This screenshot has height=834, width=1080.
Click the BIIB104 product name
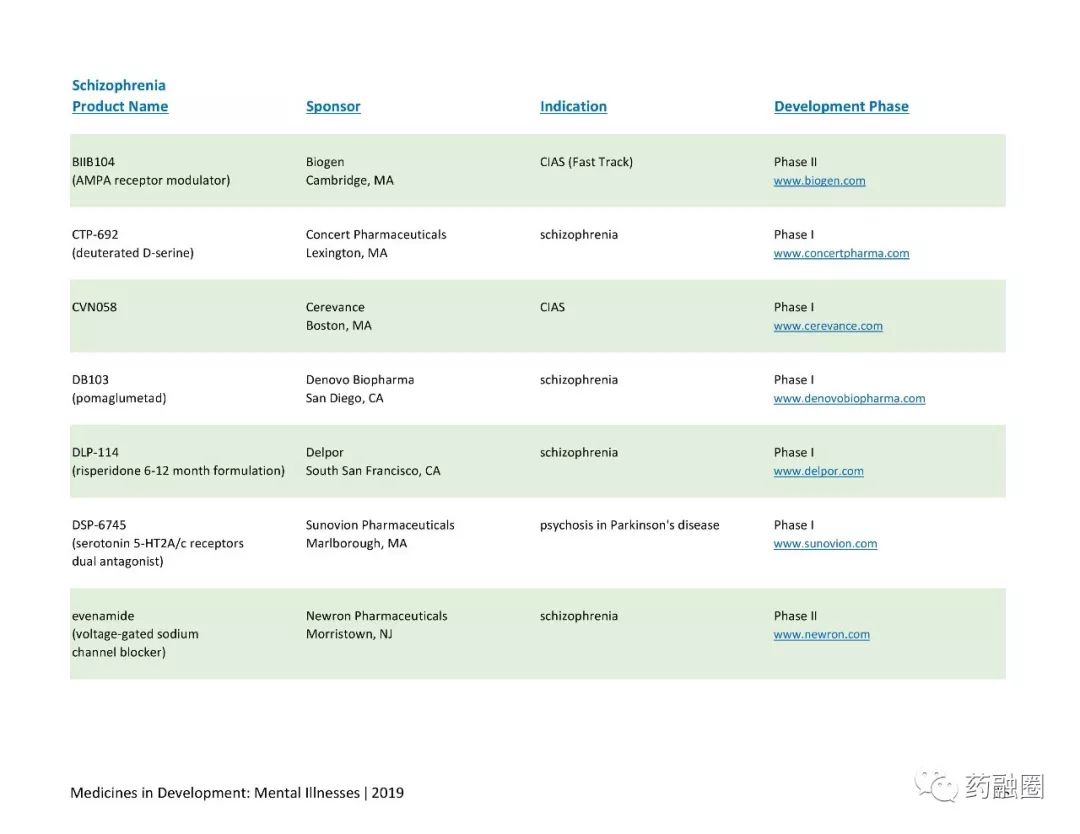93,162
